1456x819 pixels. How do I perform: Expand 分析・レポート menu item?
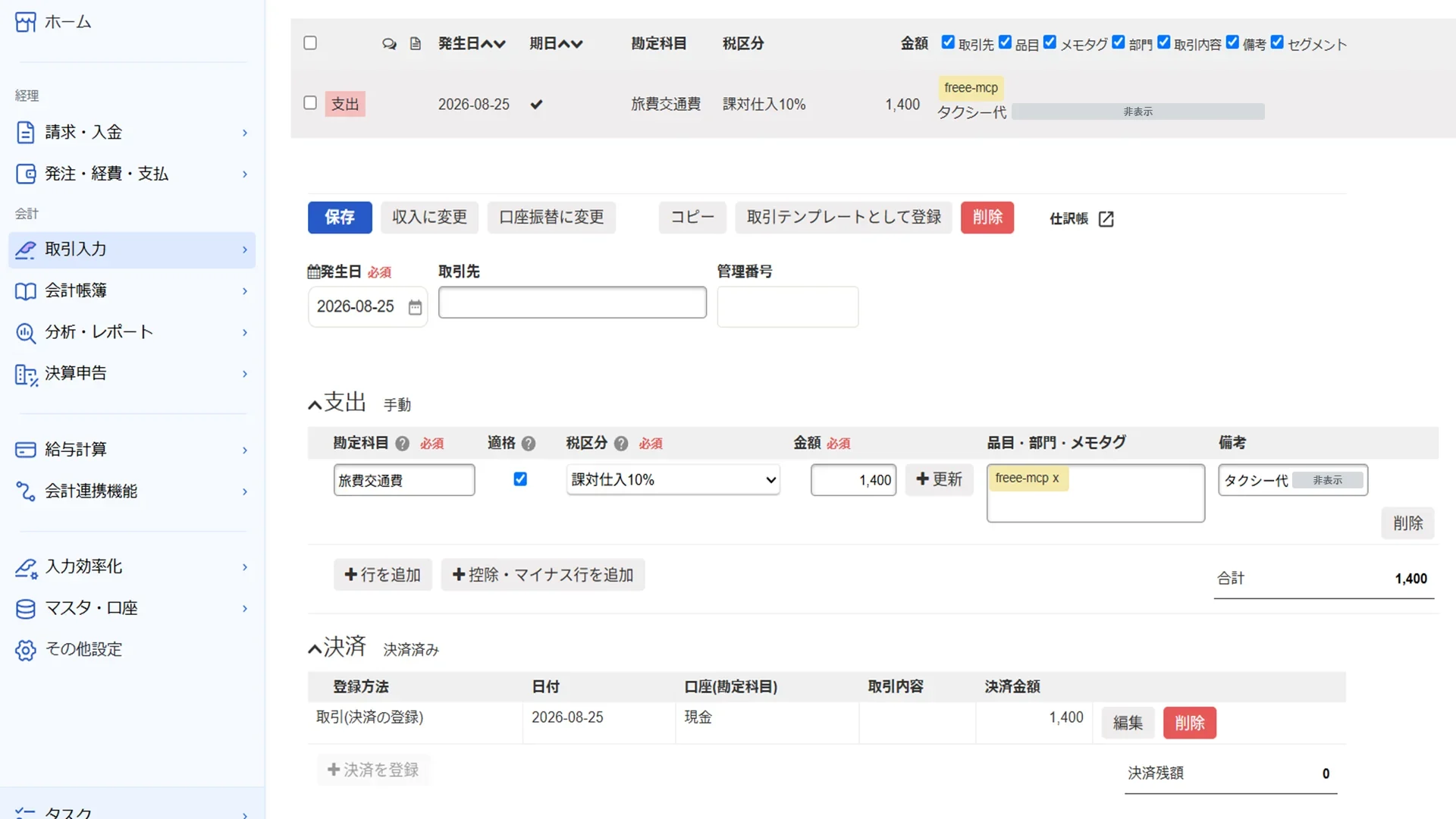244,333
